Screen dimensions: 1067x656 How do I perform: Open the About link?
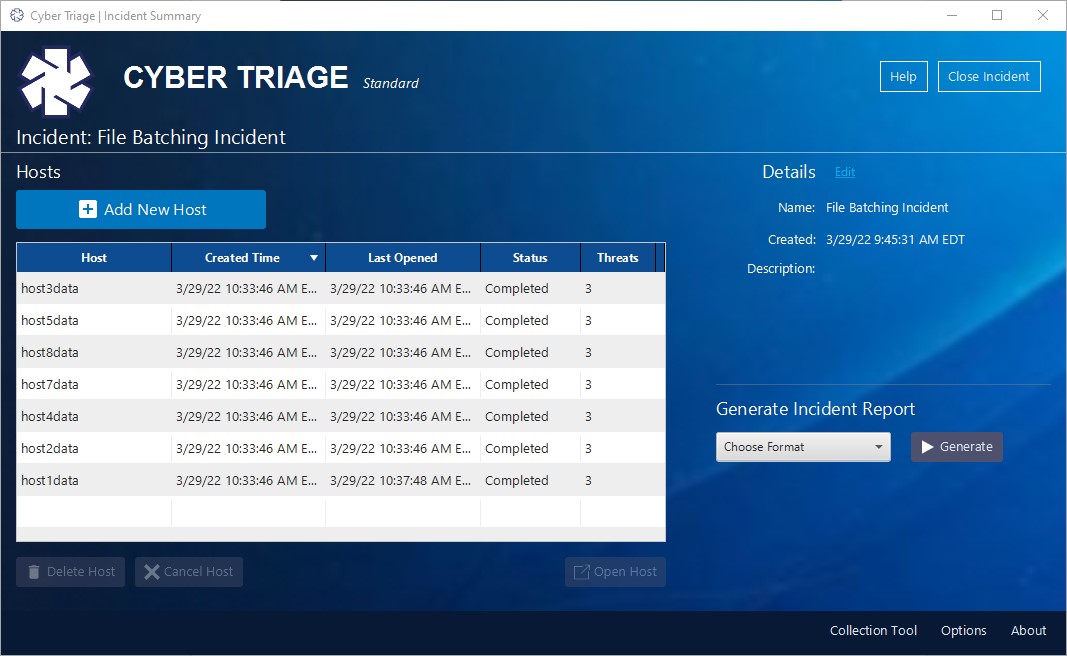click(x=1028, y=631)
